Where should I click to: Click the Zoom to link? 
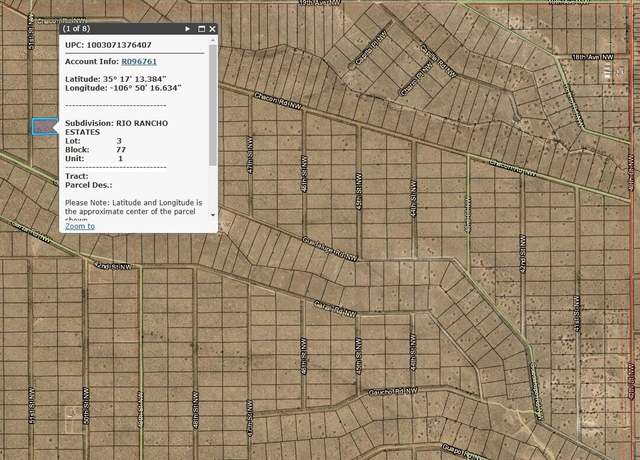pos(80,226)
